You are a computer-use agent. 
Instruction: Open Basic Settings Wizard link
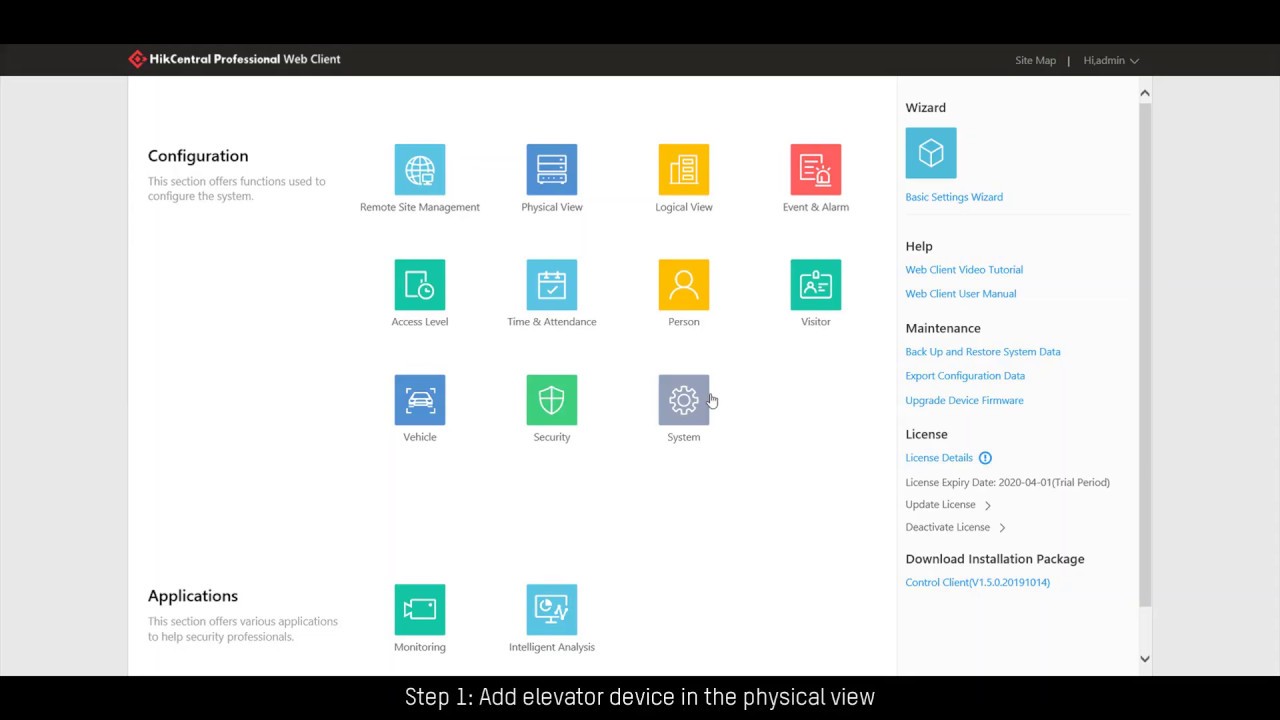954,197
